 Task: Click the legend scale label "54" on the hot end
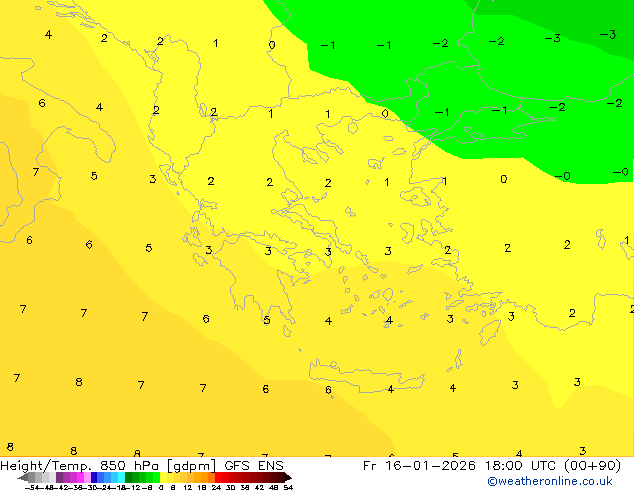tap(288, 487)
